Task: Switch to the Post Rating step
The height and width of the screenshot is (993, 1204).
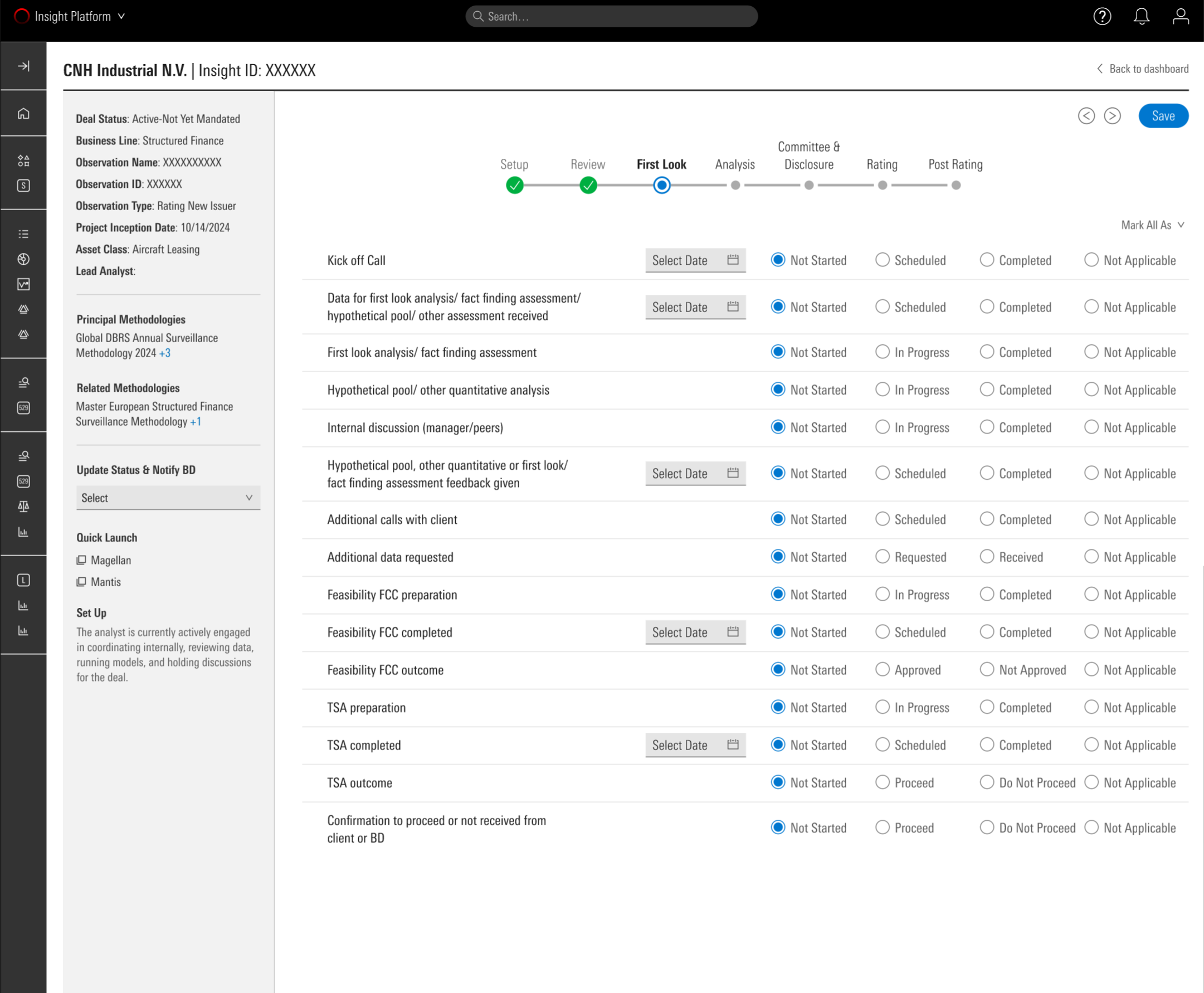Action: pos(956,165)
